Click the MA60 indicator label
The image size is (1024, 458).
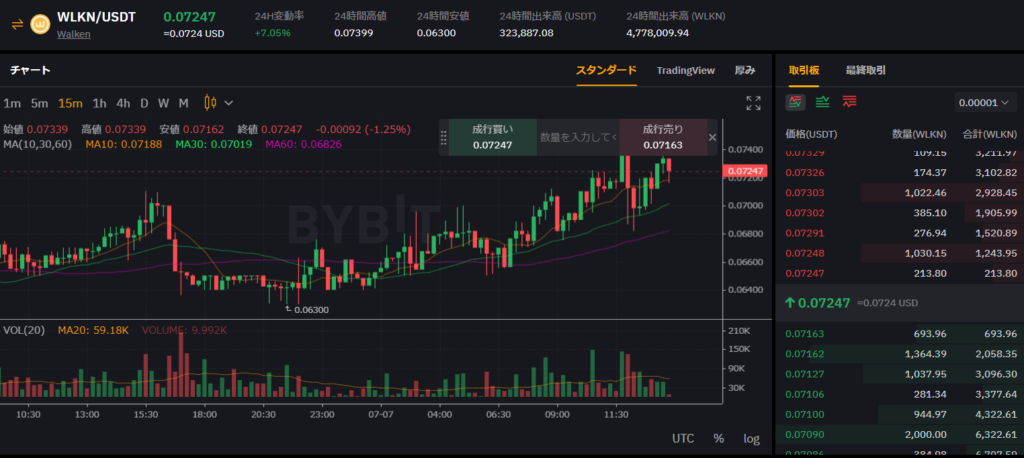coord(303,144)
